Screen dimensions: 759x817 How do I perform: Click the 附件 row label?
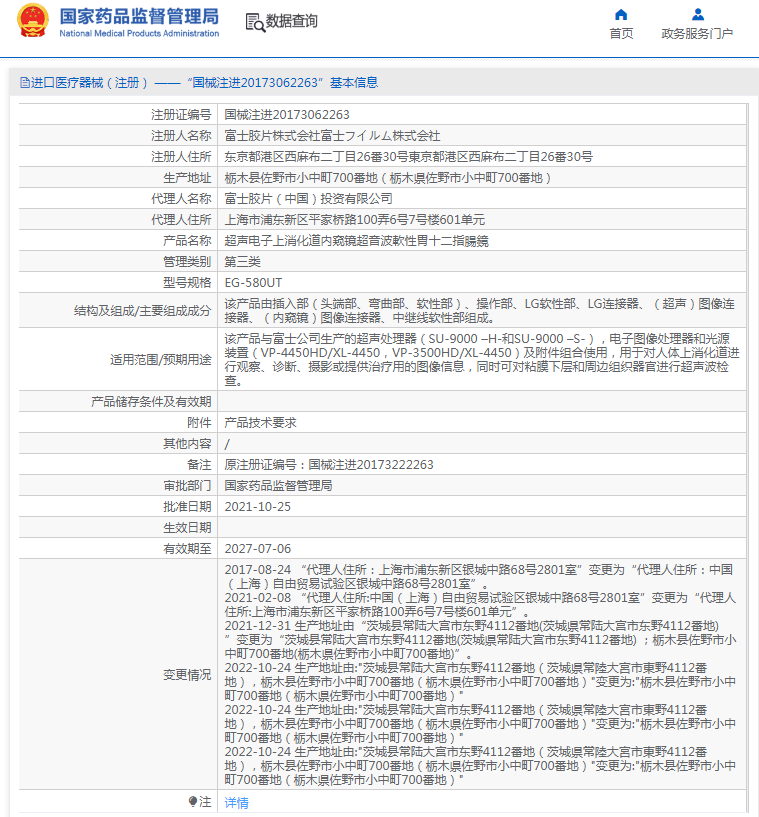tap(199, 423)
